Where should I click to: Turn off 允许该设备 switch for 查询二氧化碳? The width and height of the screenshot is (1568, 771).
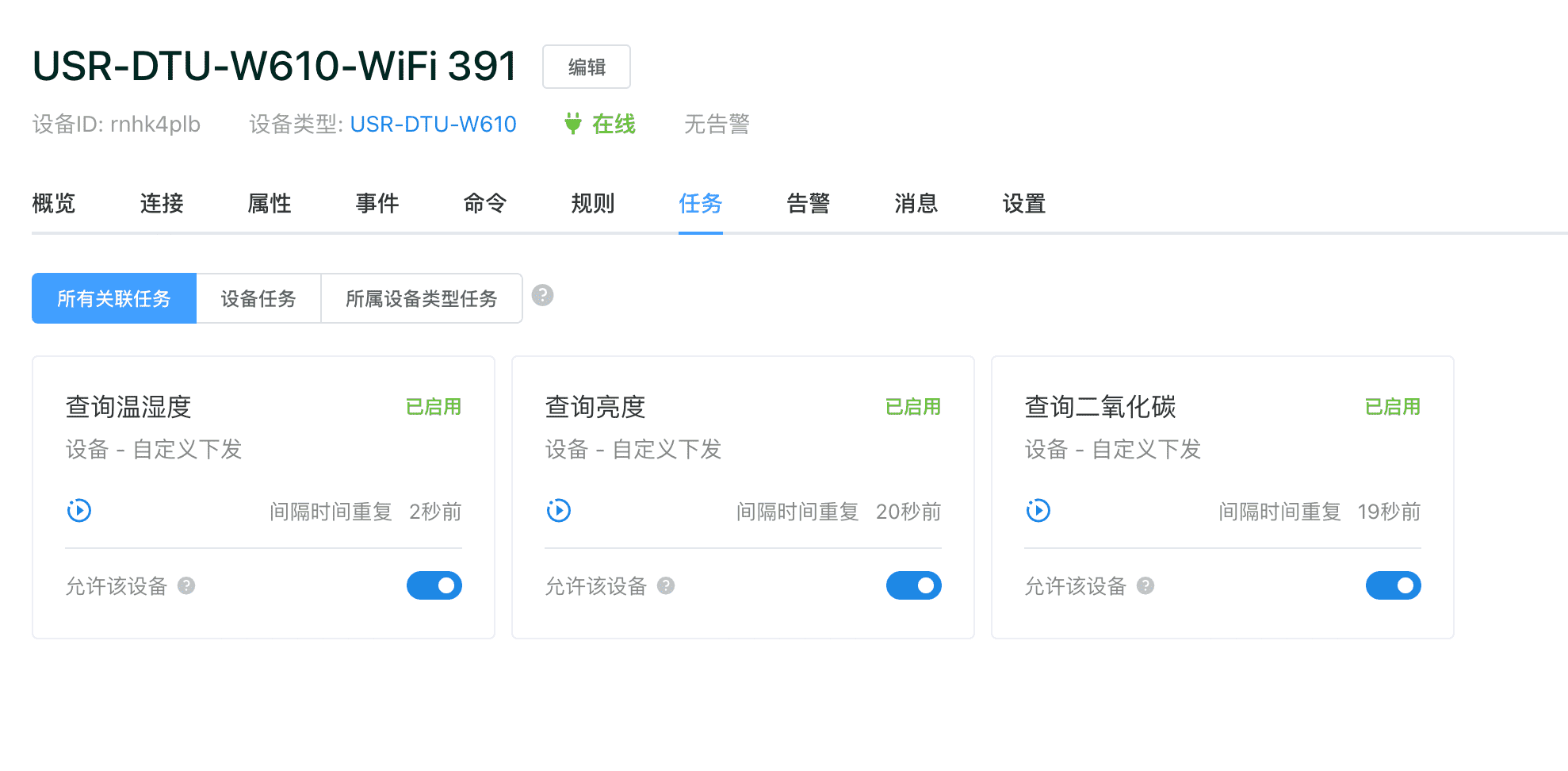(x=1394, y=585)
